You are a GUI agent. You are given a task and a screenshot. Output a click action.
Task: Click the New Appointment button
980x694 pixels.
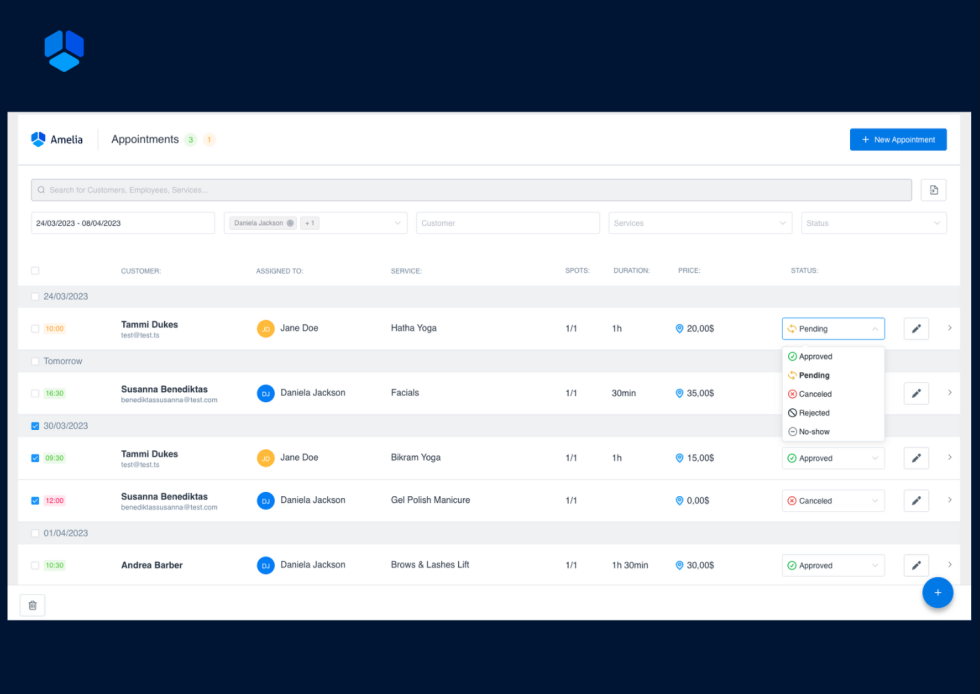(x=897, y=140)
